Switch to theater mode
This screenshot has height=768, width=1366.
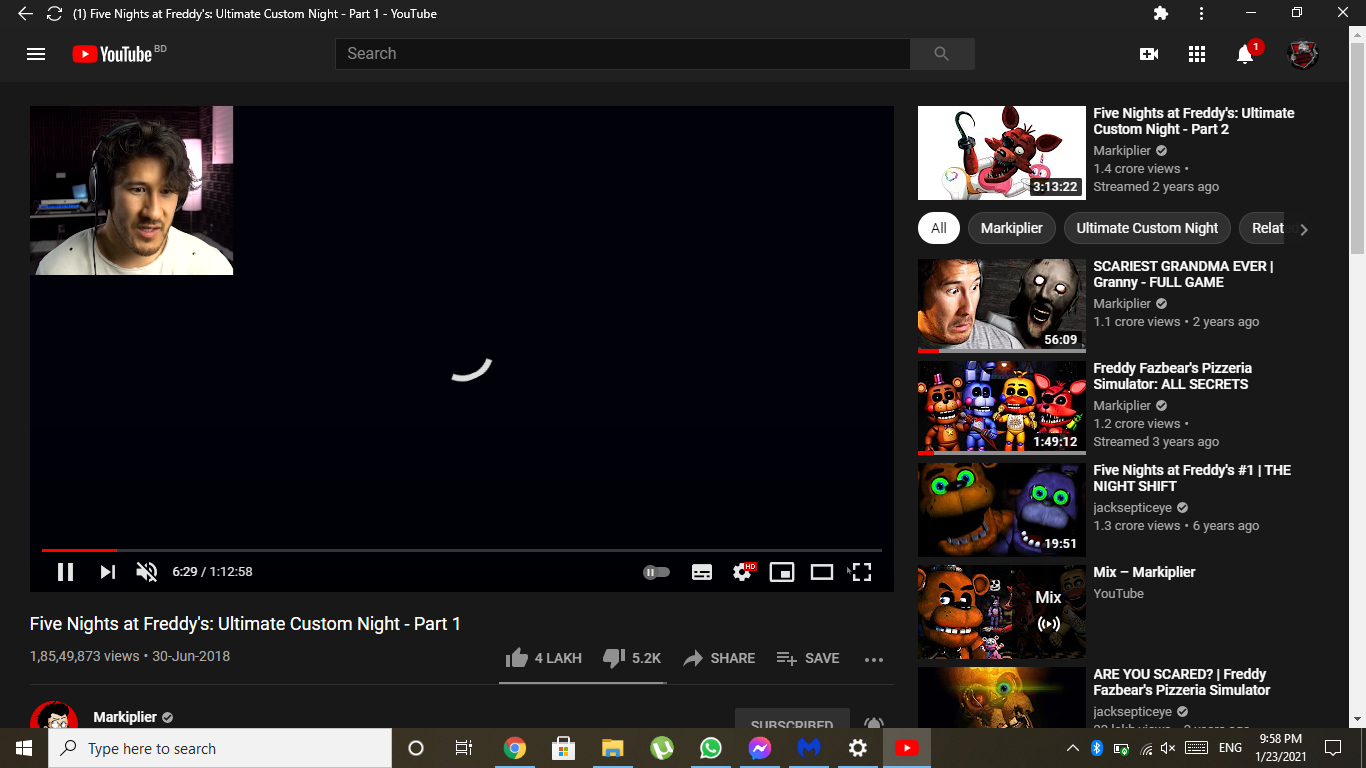coord(822,572)
